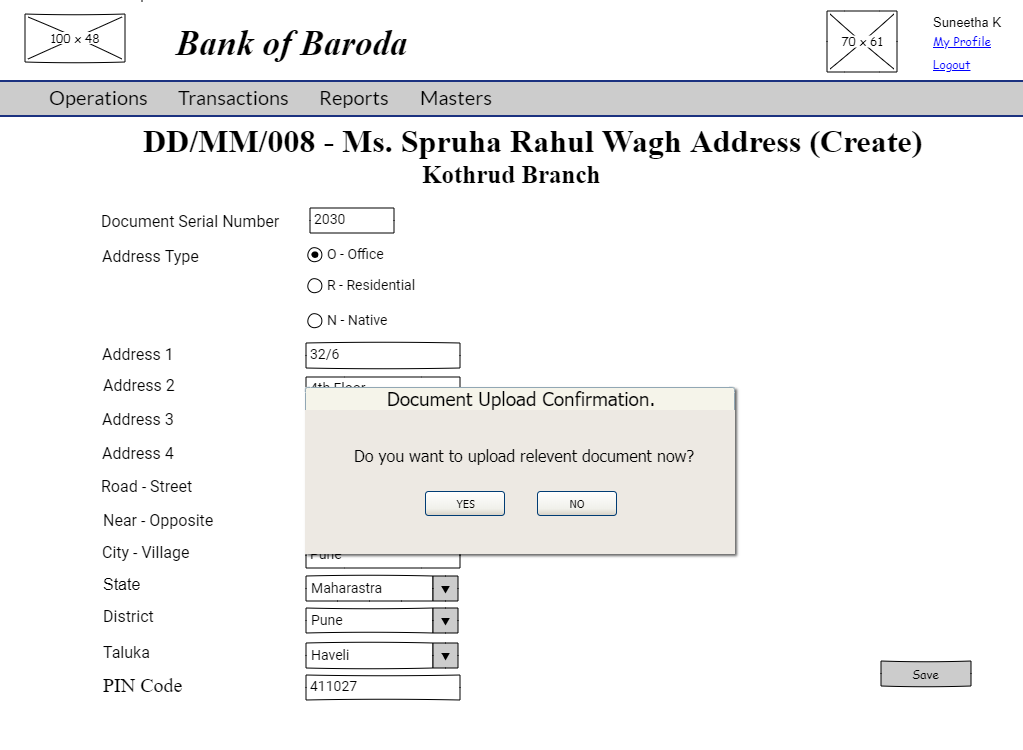This screenshot has height=750, width=1023.
Task: Click NO to skip document upload
Action: (576, 503)
